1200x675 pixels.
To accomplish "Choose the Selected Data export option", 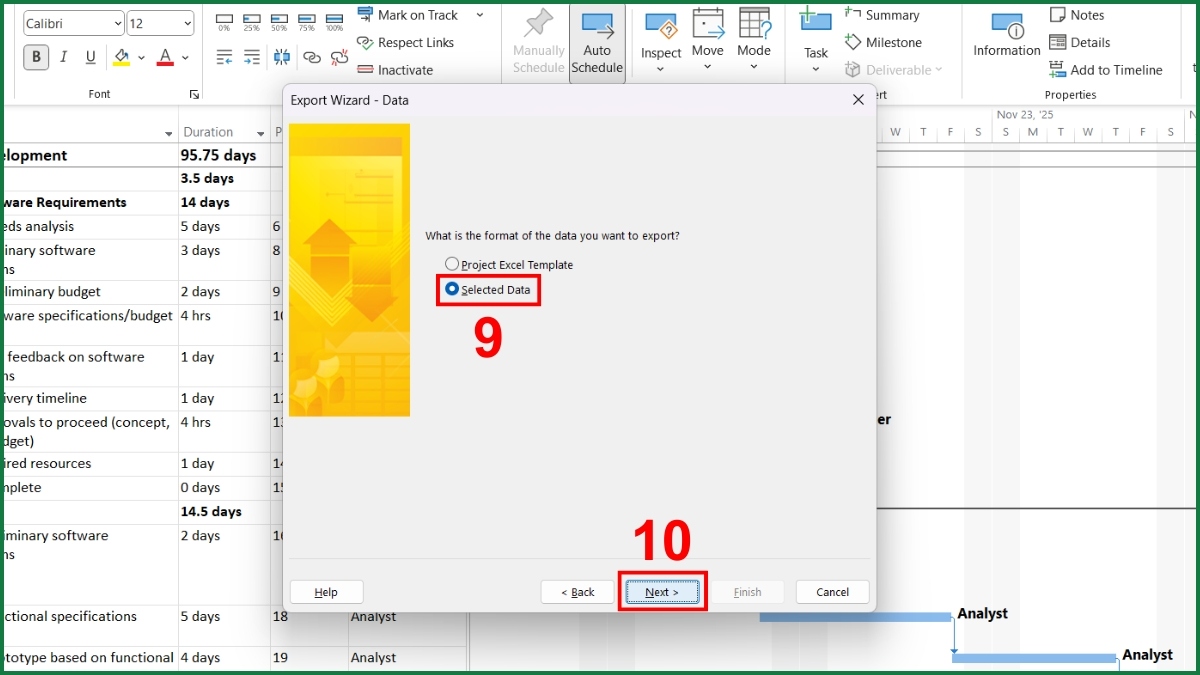I will [x=452, y=288].
